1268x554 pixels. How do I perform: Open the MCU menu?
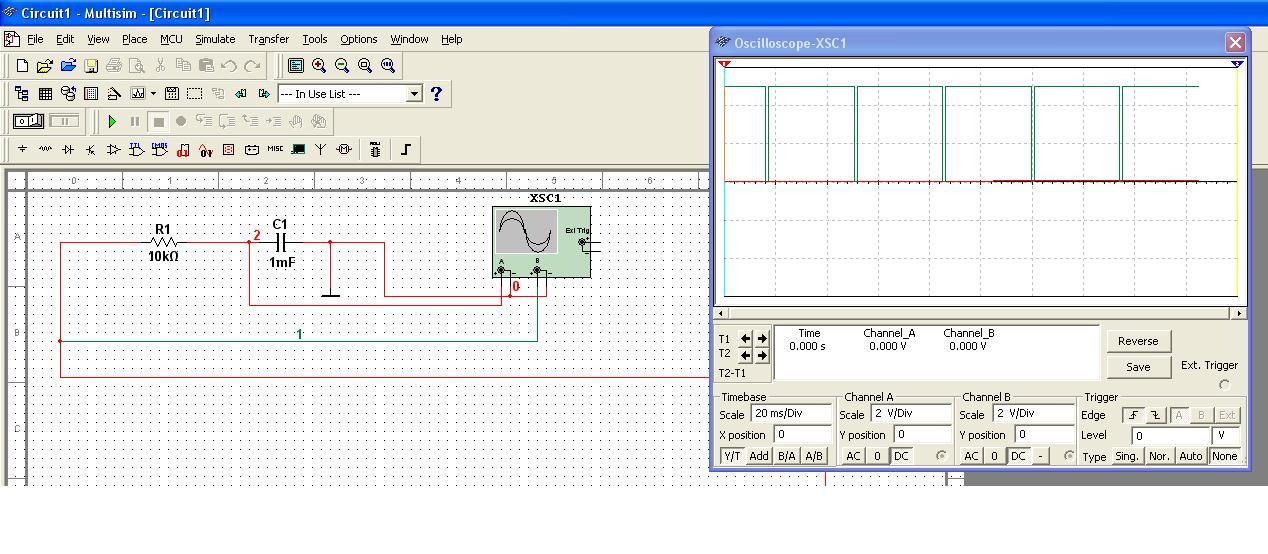(x=171, y=39)
